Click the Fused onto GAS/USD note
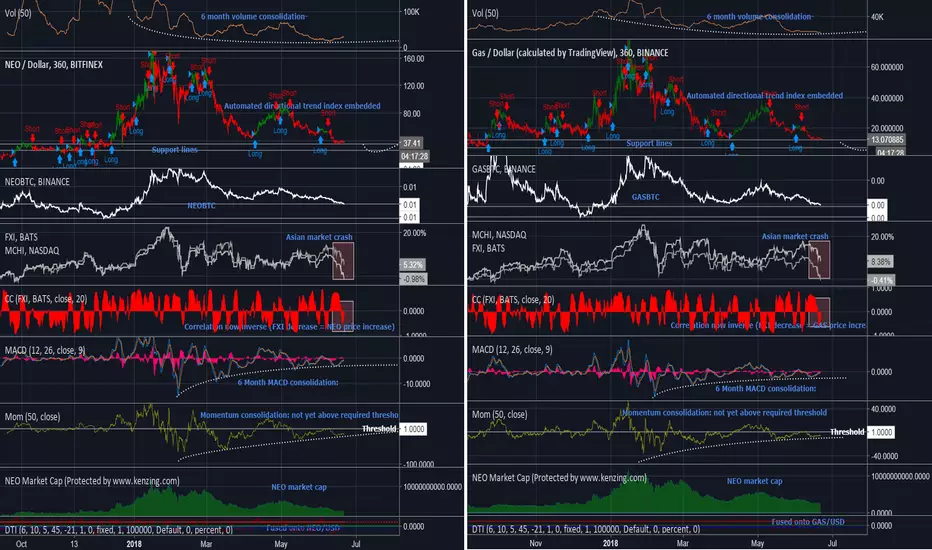Image resolution: width=932 pixels, height=550 pixels. click(x=808, y=521)
